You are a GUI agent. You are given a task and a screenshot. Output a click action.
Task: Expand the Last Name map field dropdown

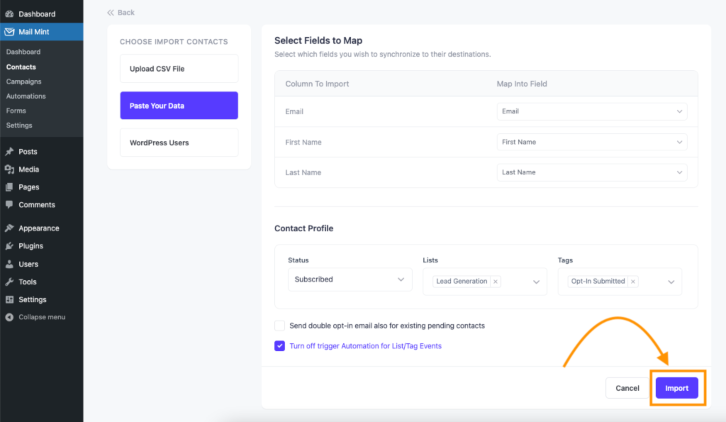coord(592,172)
